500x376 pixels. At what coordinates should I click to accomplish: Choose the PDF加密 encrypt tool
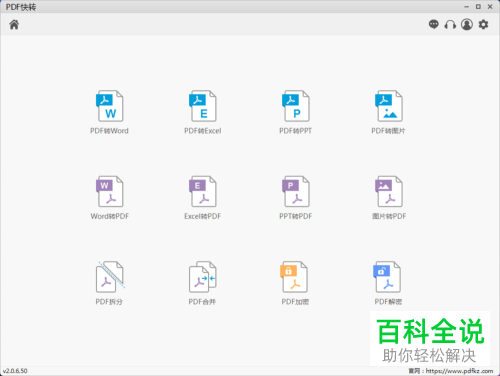click(x=295, y=283)
